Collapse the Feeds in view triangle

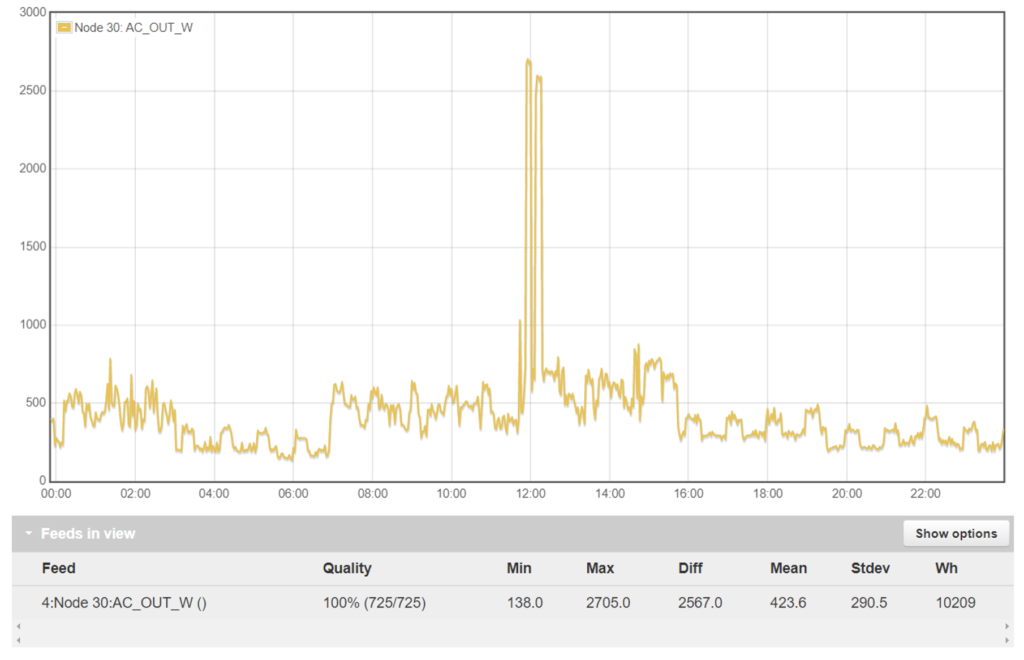tap(28, 534)
